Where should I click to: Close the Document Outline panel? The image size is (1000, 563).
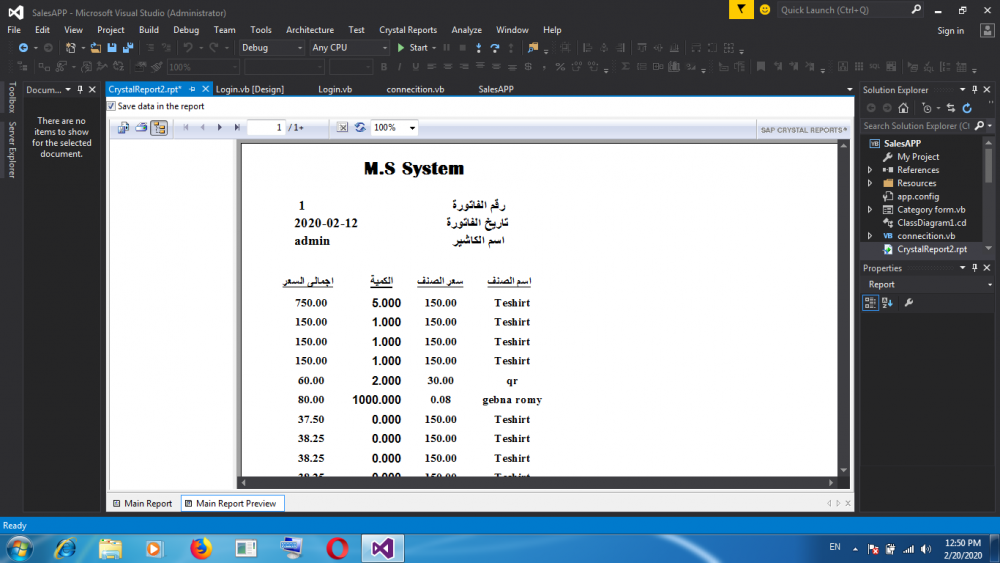(x=92, y=90)
